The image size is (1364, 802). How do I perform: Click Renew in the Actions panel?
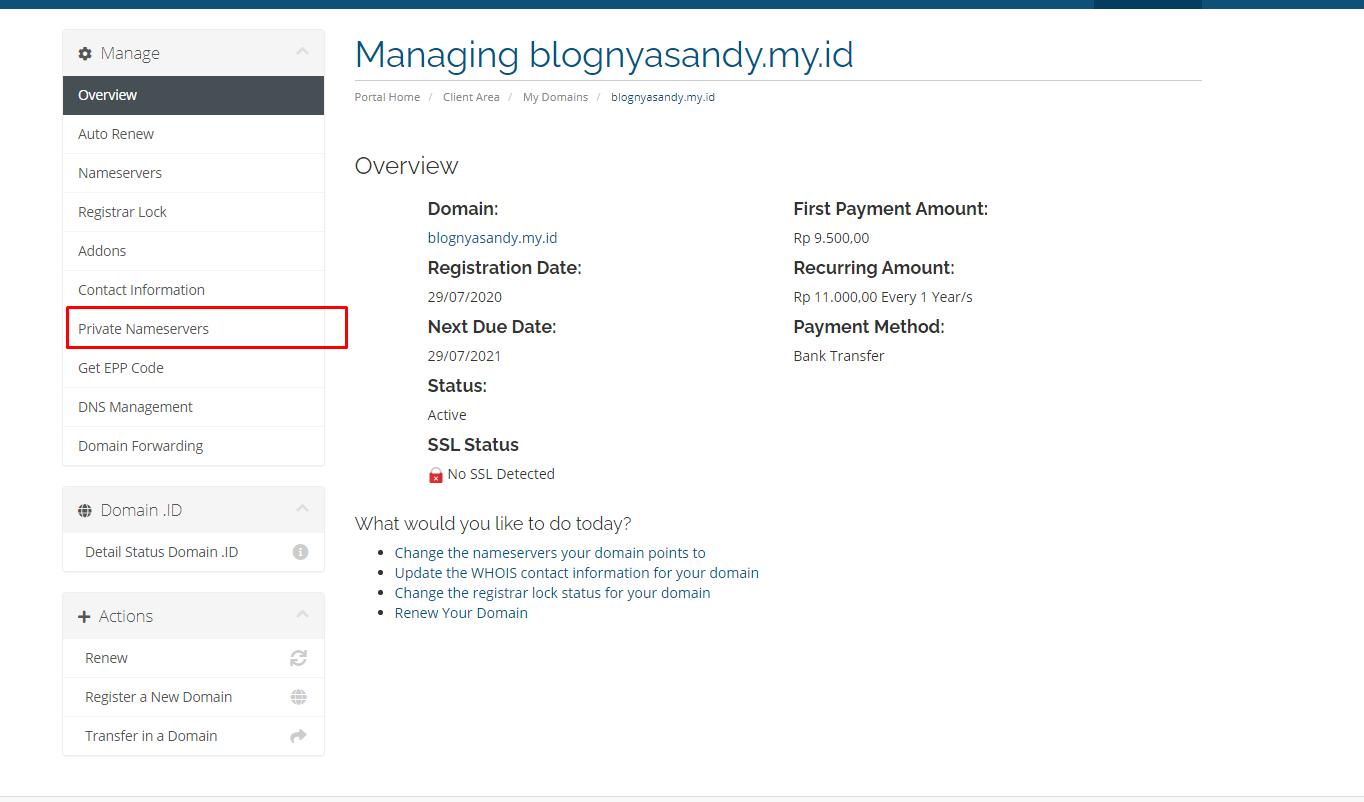pyautogui.click(x=193, y=658)
